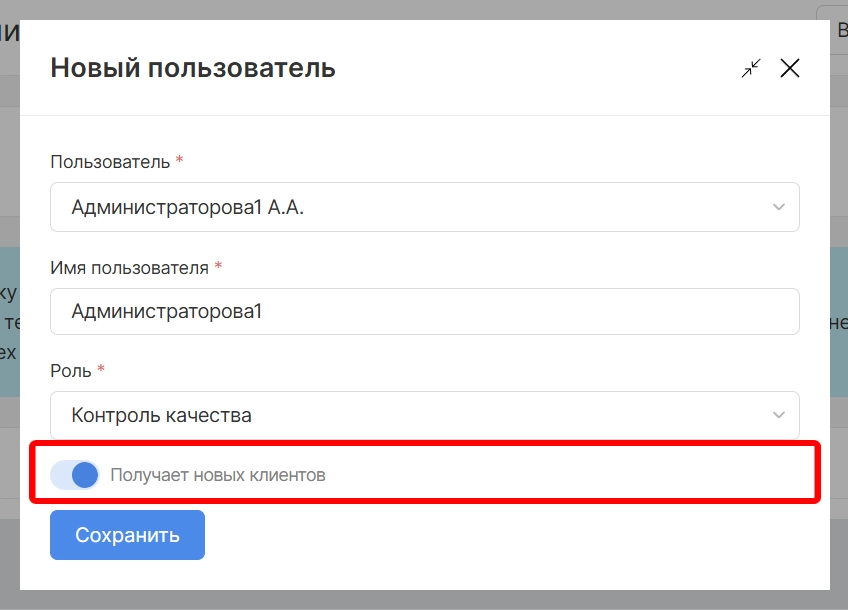Click the blue knob of the toggle
Screen dimensions: 848x610
[85, 475]
